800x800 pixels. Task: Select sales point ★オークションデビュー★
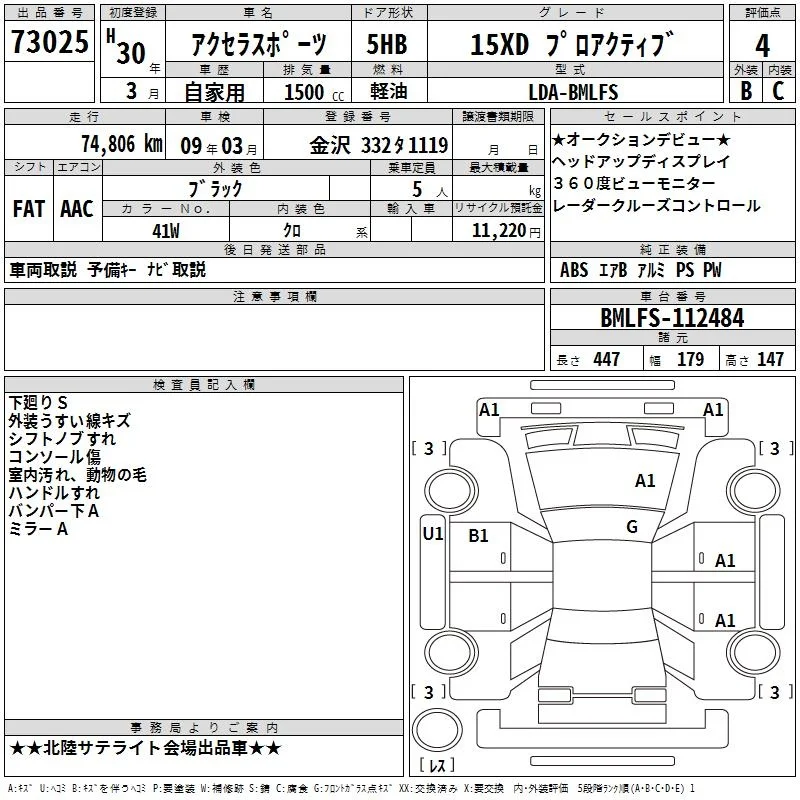point(641,139)
